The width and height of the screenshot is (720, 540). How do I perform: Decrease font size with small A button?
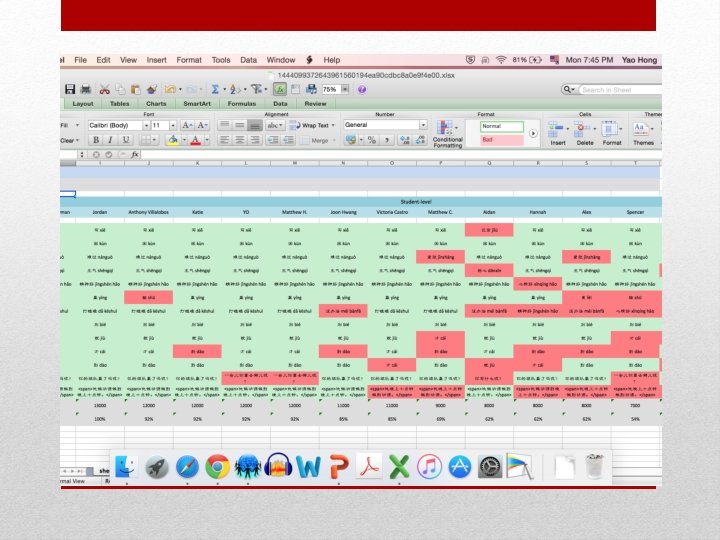click(x=202, y=125)
